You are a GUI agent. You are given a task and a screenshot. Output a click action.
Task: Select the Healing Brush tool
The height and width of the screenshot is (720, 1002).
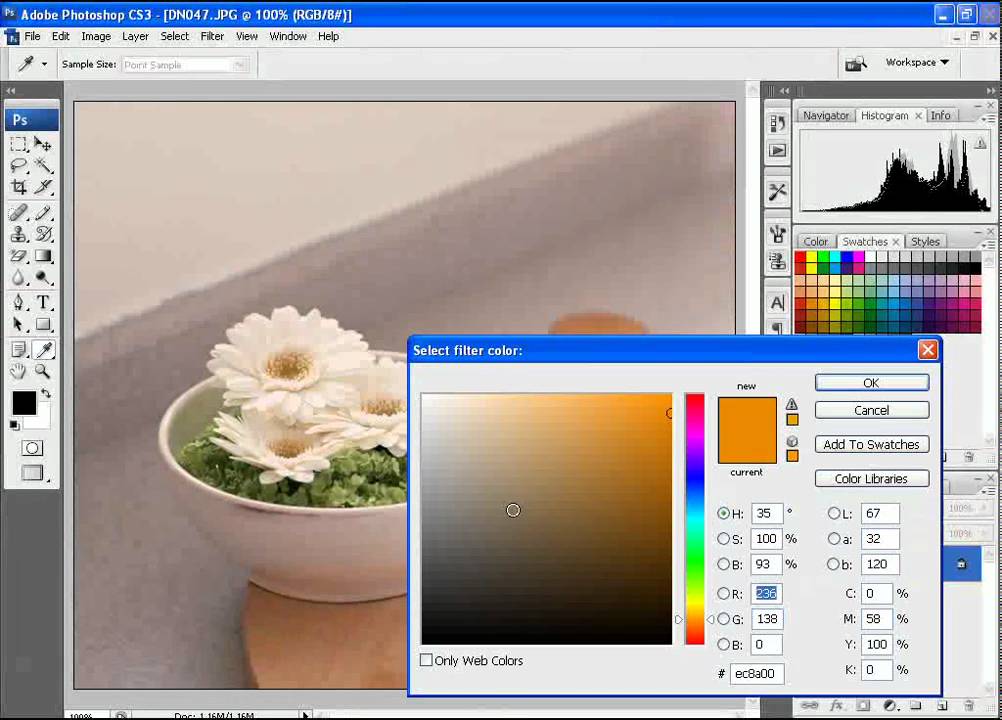point(19,212)
